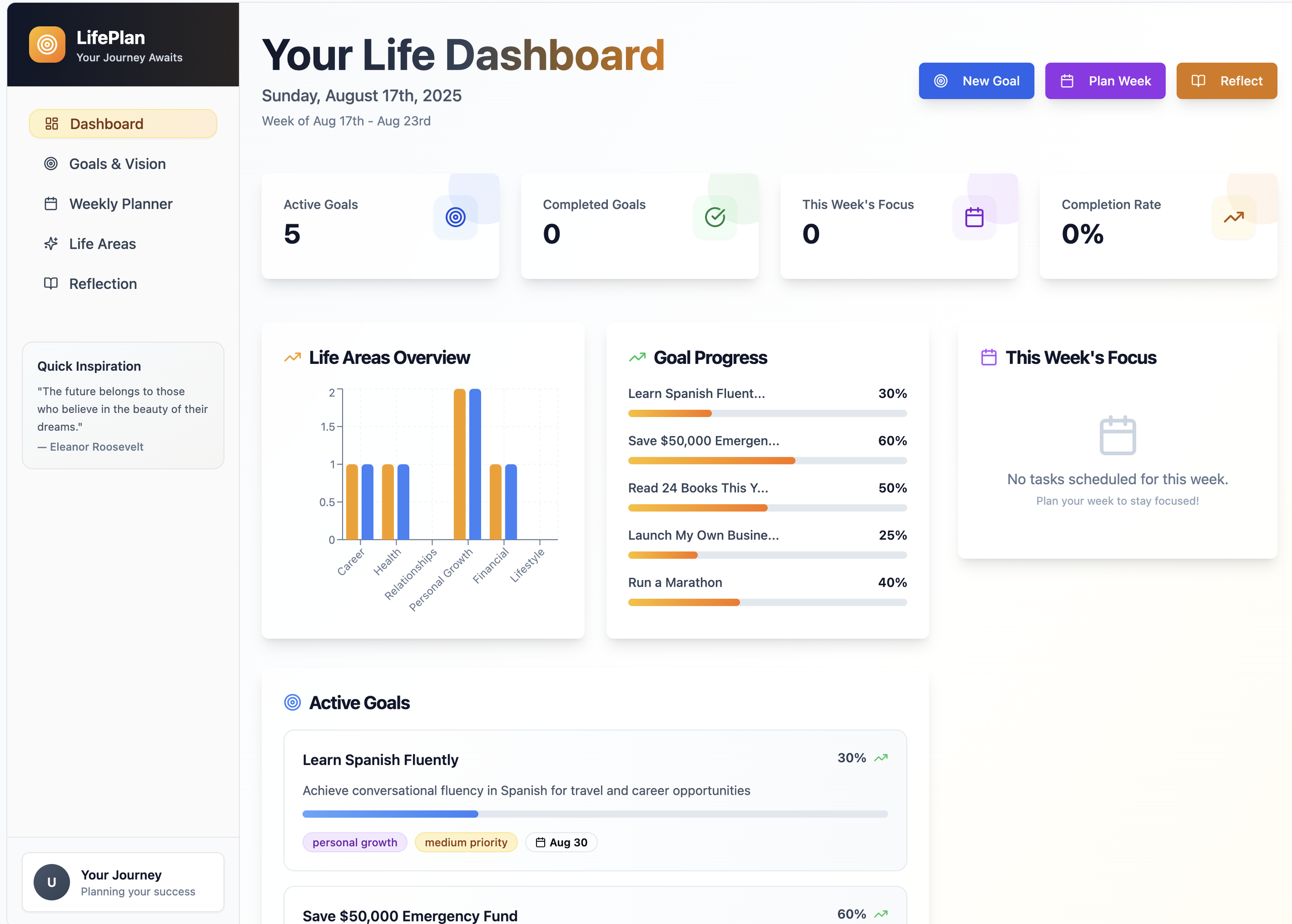Click the Completed Goals stat card
1292x924 pixels.
click(x=639, y=226)
